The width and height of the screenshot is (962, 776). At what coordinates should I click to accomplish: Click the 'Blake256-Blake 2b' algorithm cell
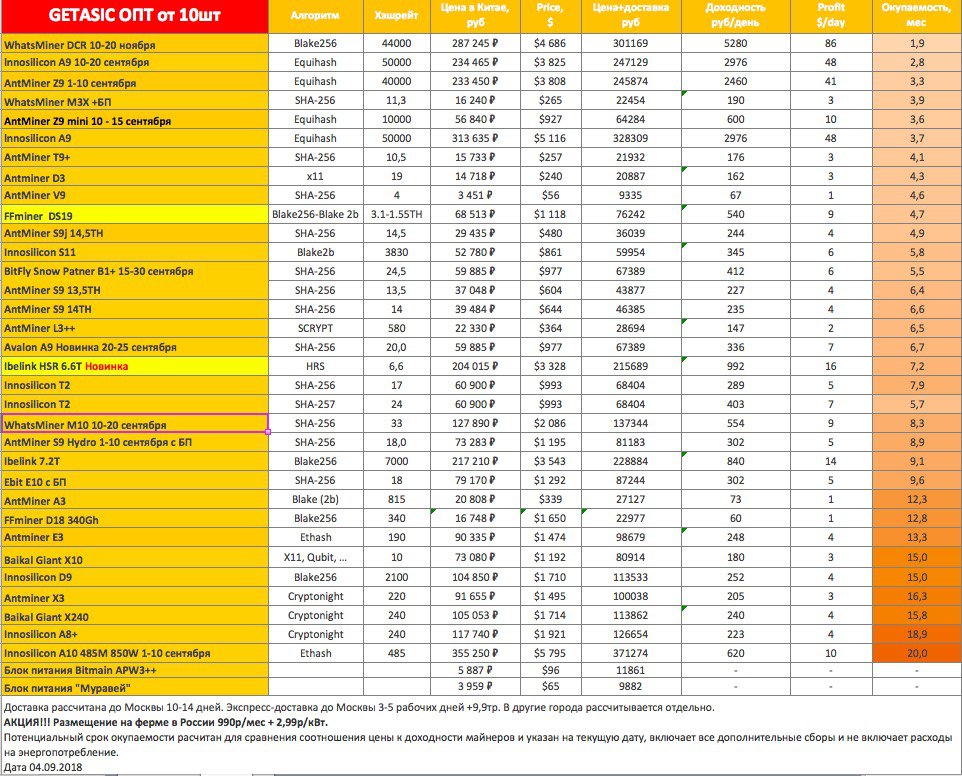[315, 215]
